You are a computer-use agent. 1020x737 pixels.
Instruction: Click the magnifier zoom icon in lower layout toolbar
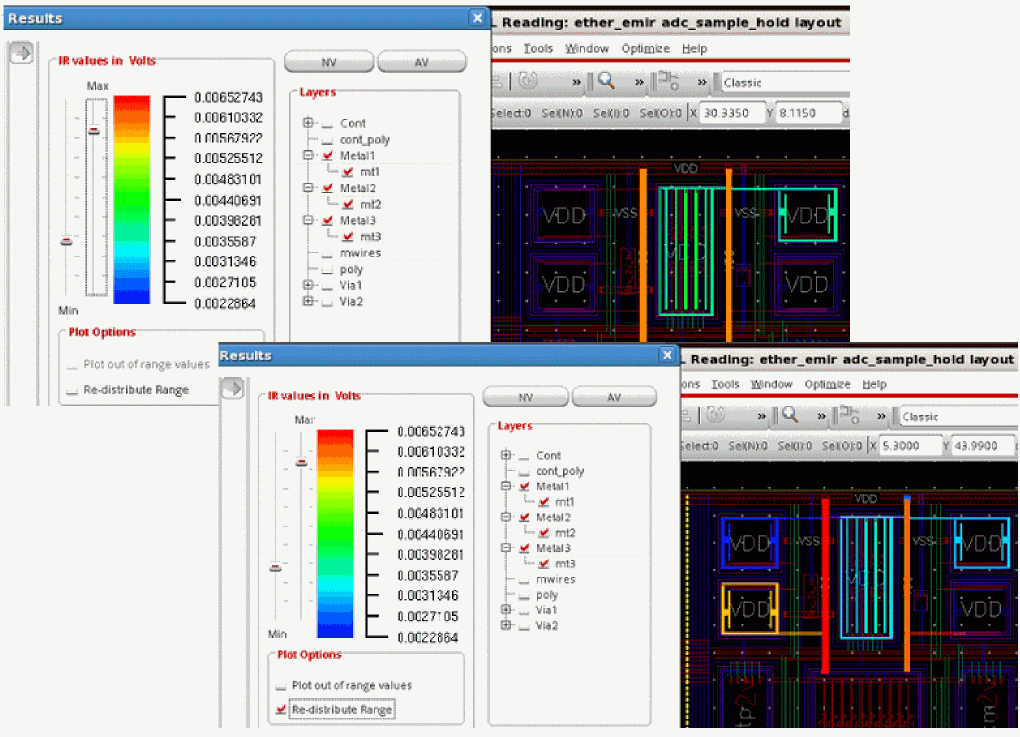(789, 415)
